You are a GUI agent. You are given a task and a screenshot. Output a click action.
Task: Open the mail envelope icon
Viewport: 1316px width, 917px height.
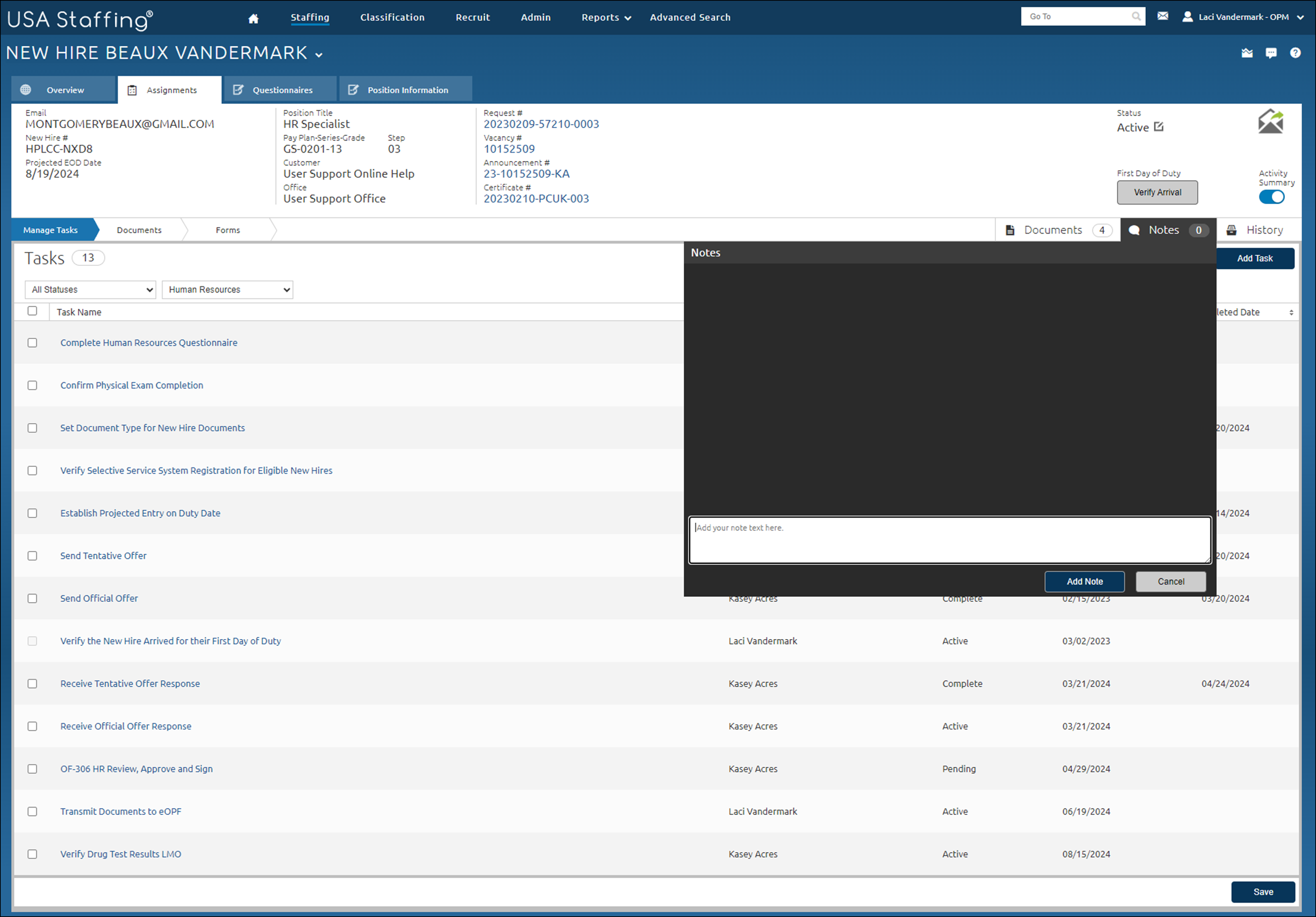click(1162, 16)
